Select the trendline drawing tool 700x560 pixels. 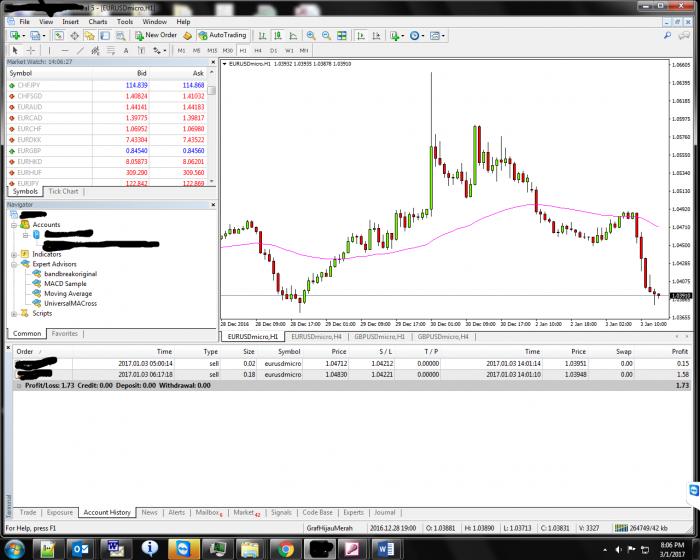pyautogui.click(x=80, y=50)
